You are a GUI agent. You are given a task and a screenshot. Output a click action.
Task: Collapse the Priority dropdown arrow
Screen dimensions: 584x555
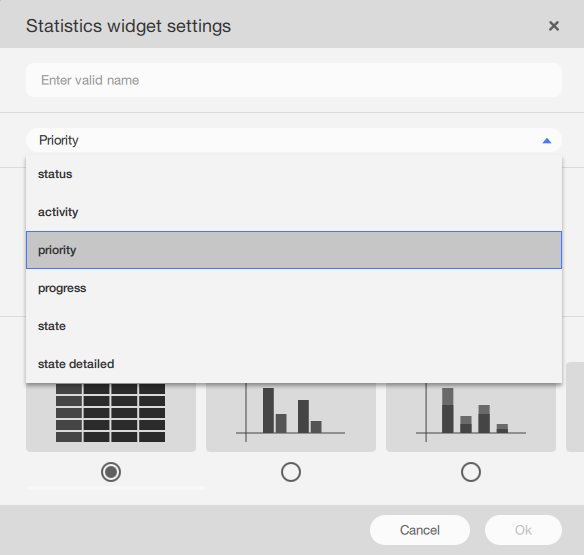(547, 140)
